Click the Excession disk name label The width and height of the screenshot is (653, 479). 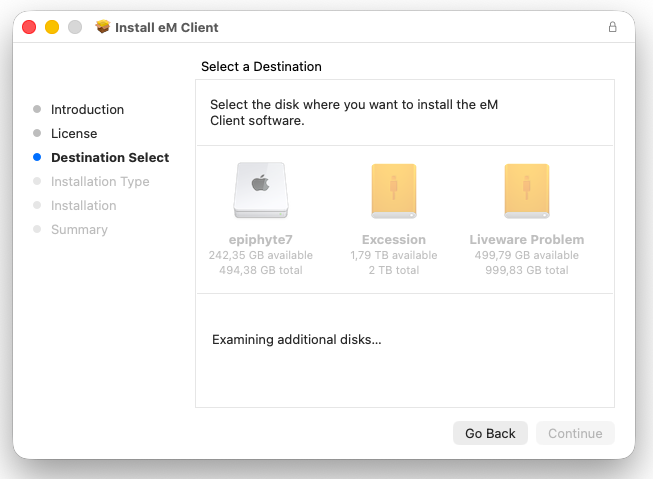393,240
